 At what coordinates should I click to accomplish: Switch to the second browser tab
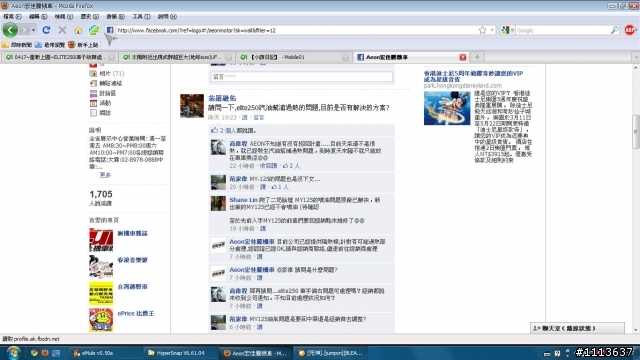(176, 57)
